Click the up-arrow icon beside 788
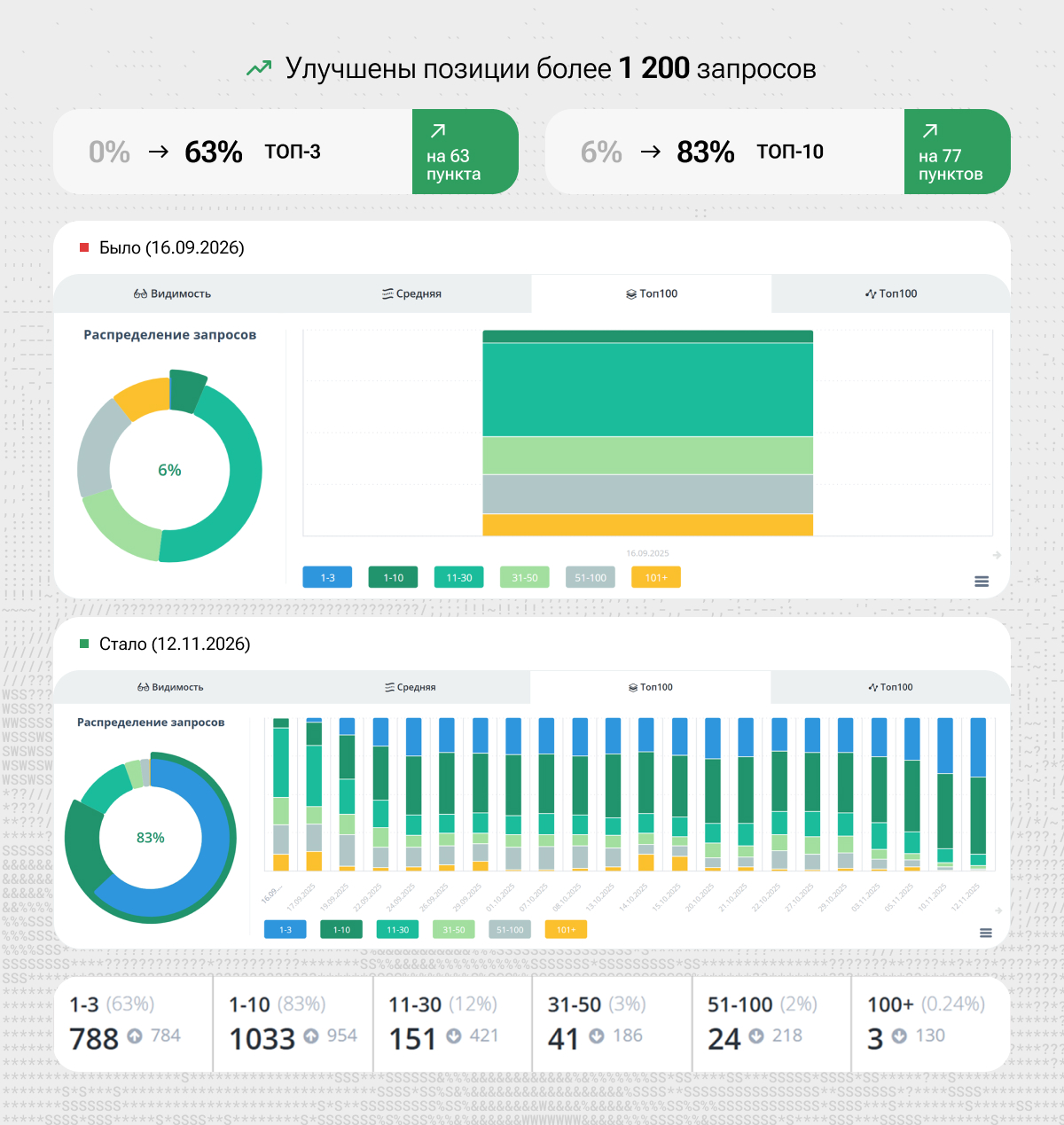 tap(135, 1036)
